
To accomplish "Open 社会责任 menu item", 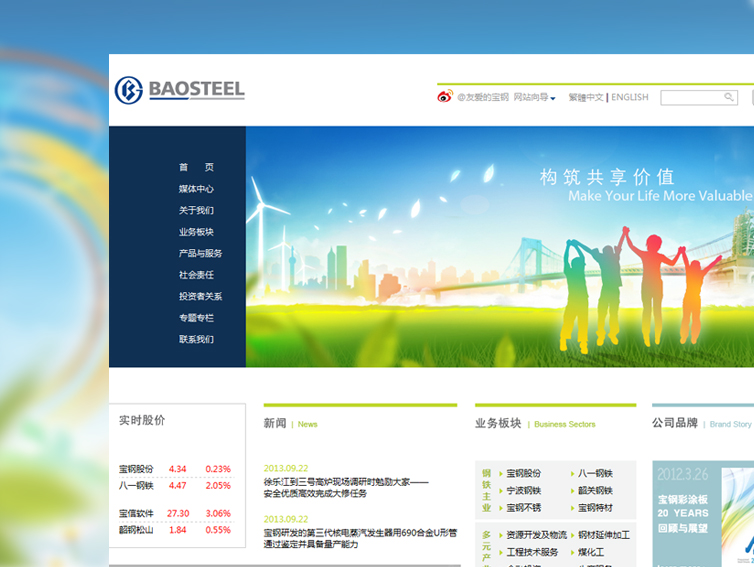I will coord(196,275).
